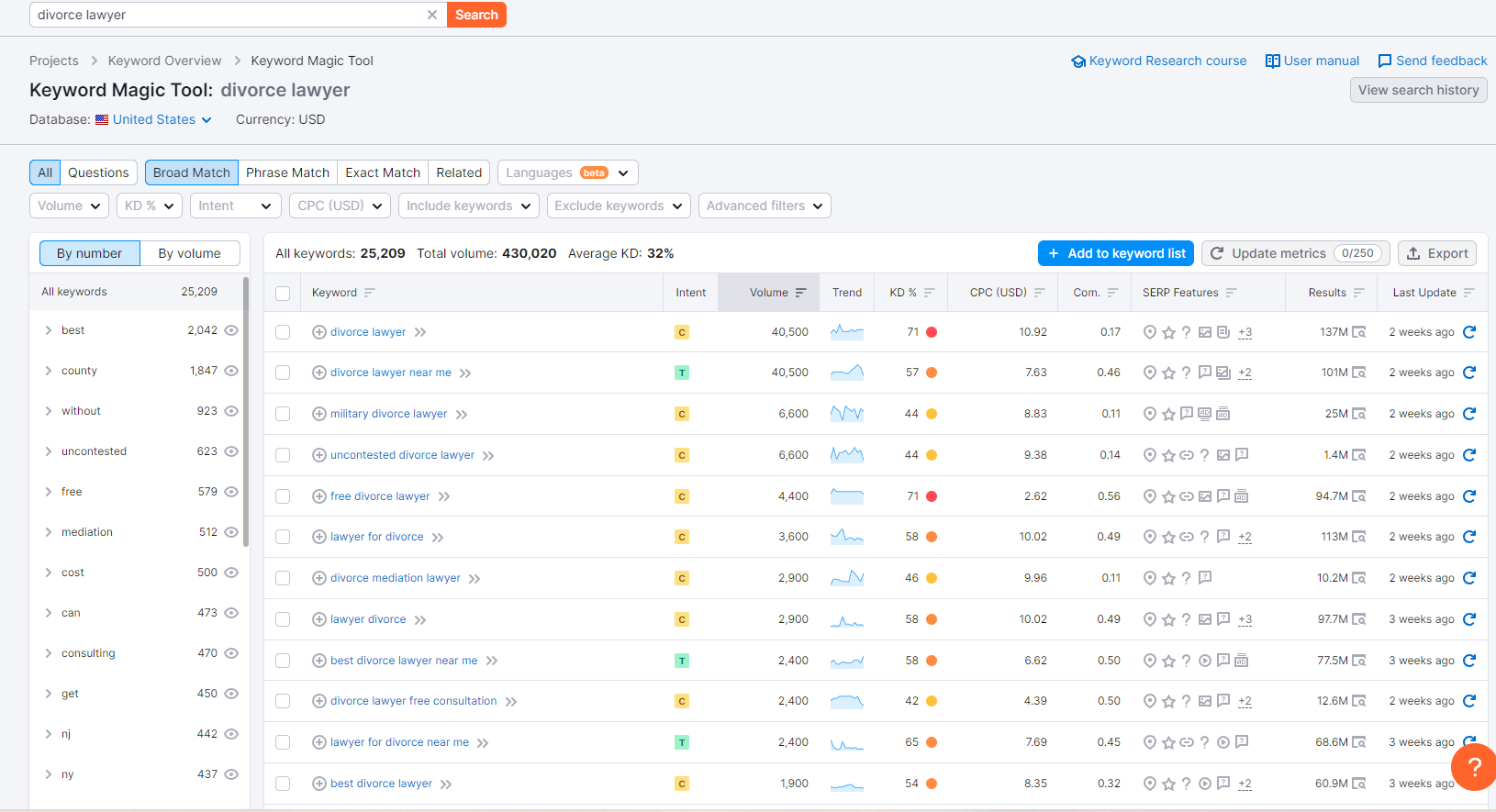Open View search history
The image size is (1496, 812).
(1418, 90)
